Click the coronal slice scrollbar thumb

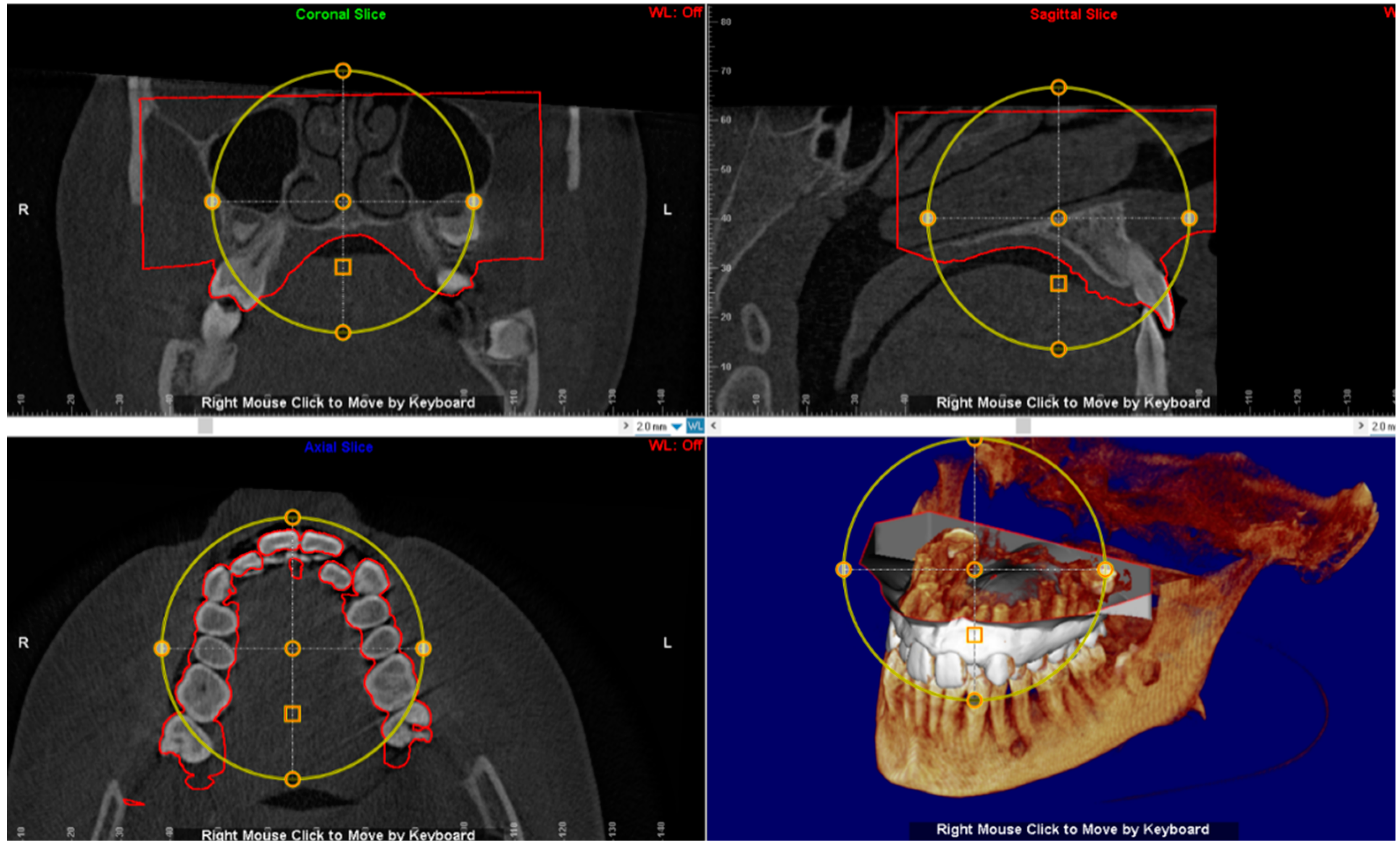click(x=205, y=426)
